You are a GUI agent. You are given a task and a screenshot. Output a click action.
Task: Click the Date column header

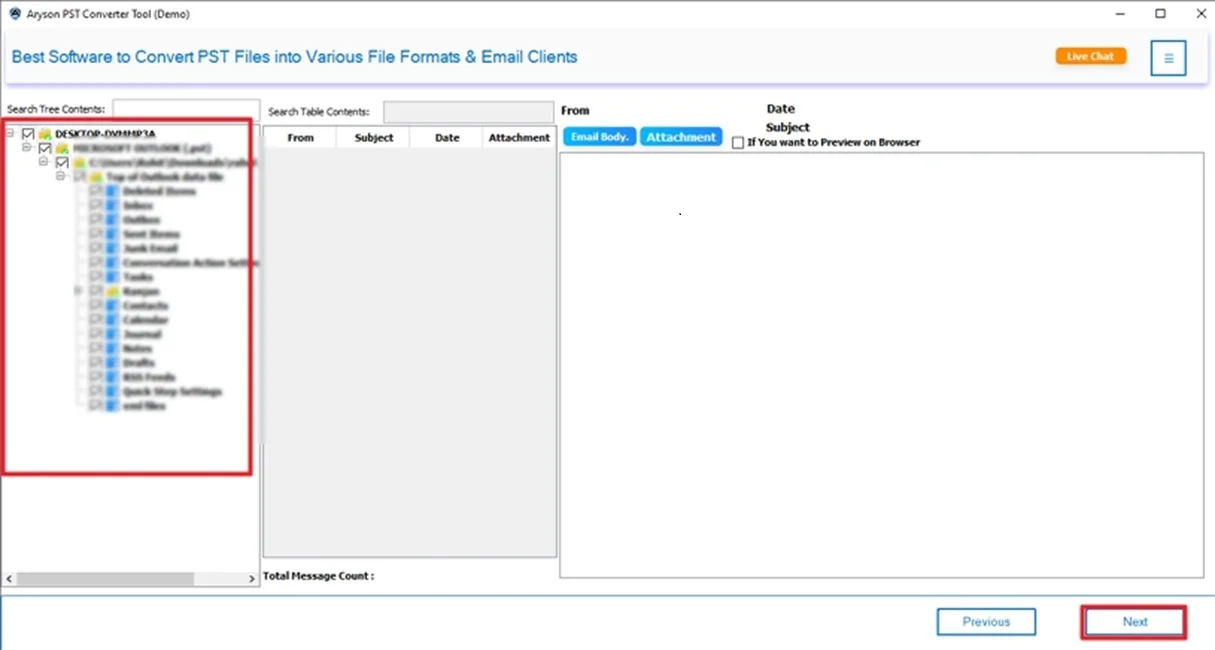tap(447, 138)
